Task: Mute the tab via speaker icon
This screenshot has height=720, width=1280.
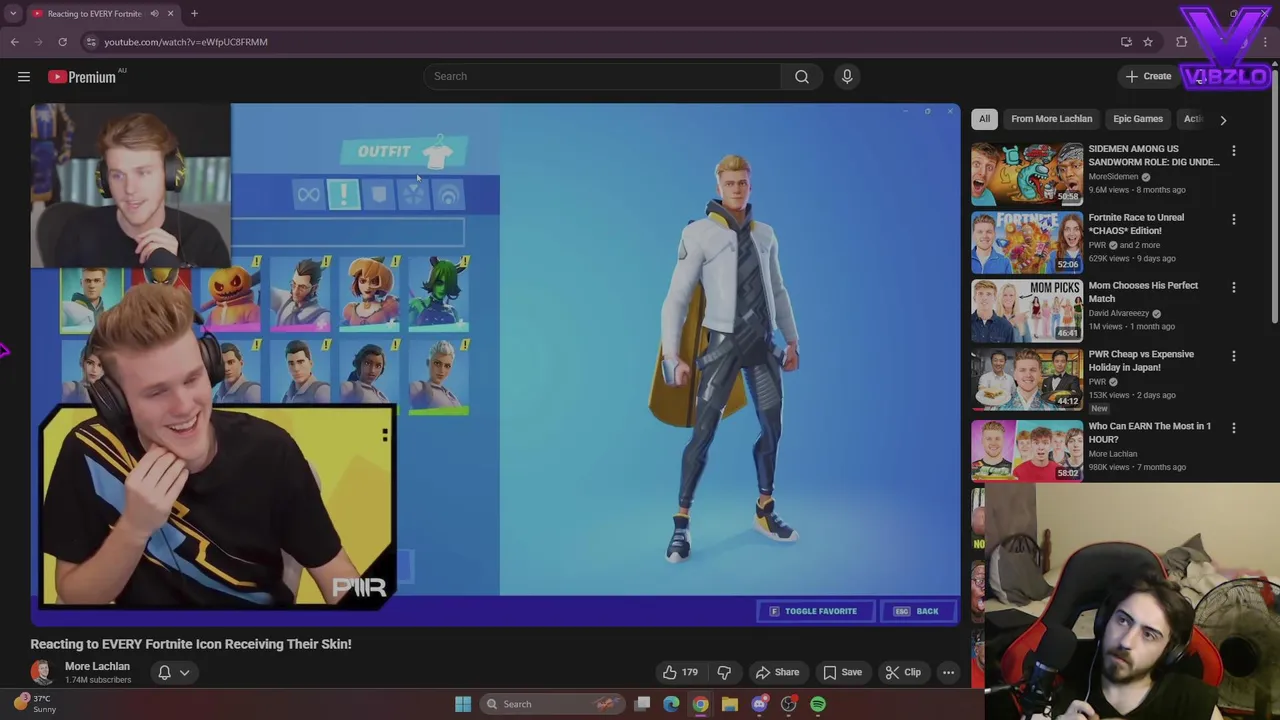Action: point(154,14)
